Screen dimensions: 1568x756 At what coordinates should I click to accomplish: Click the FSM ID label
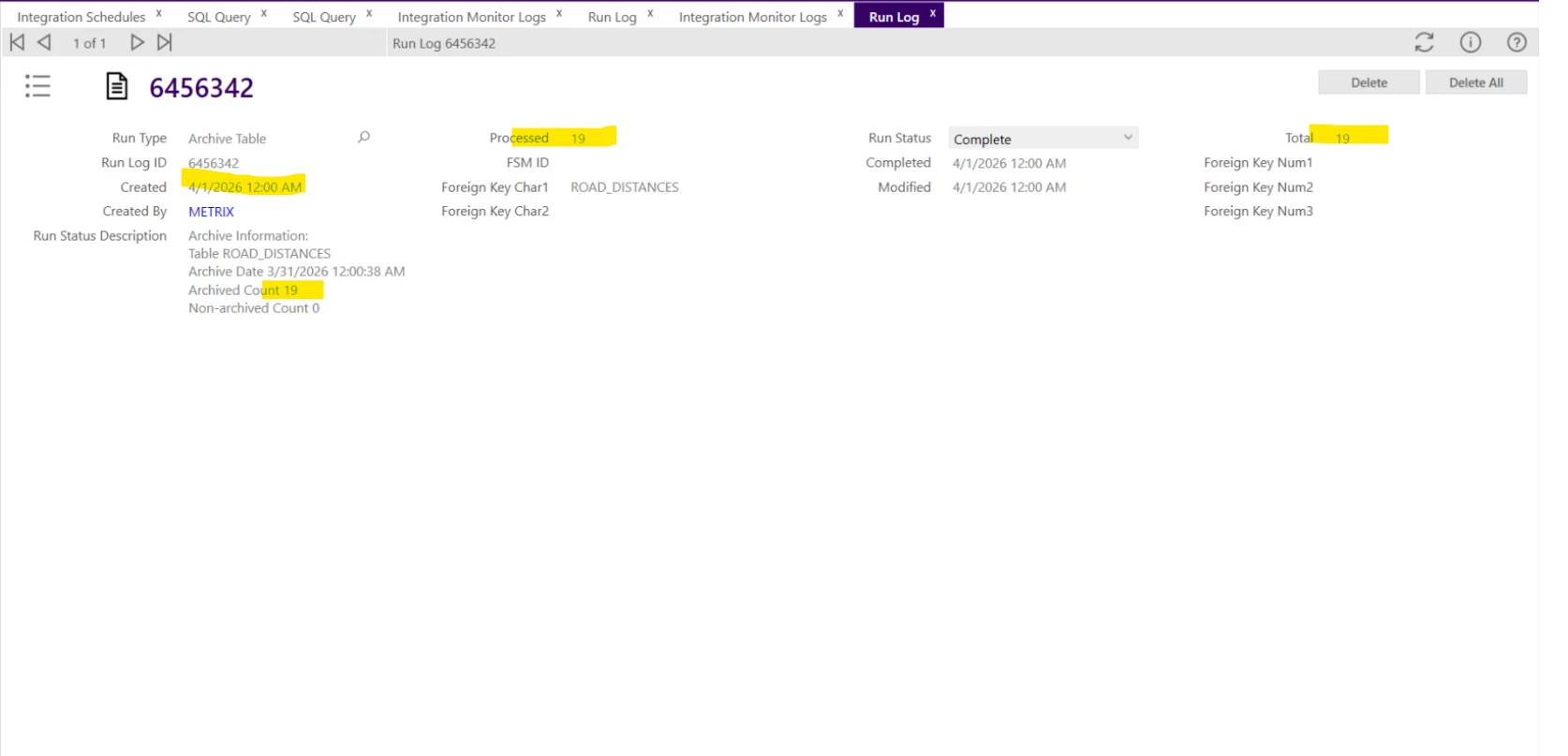coord(527,163)
